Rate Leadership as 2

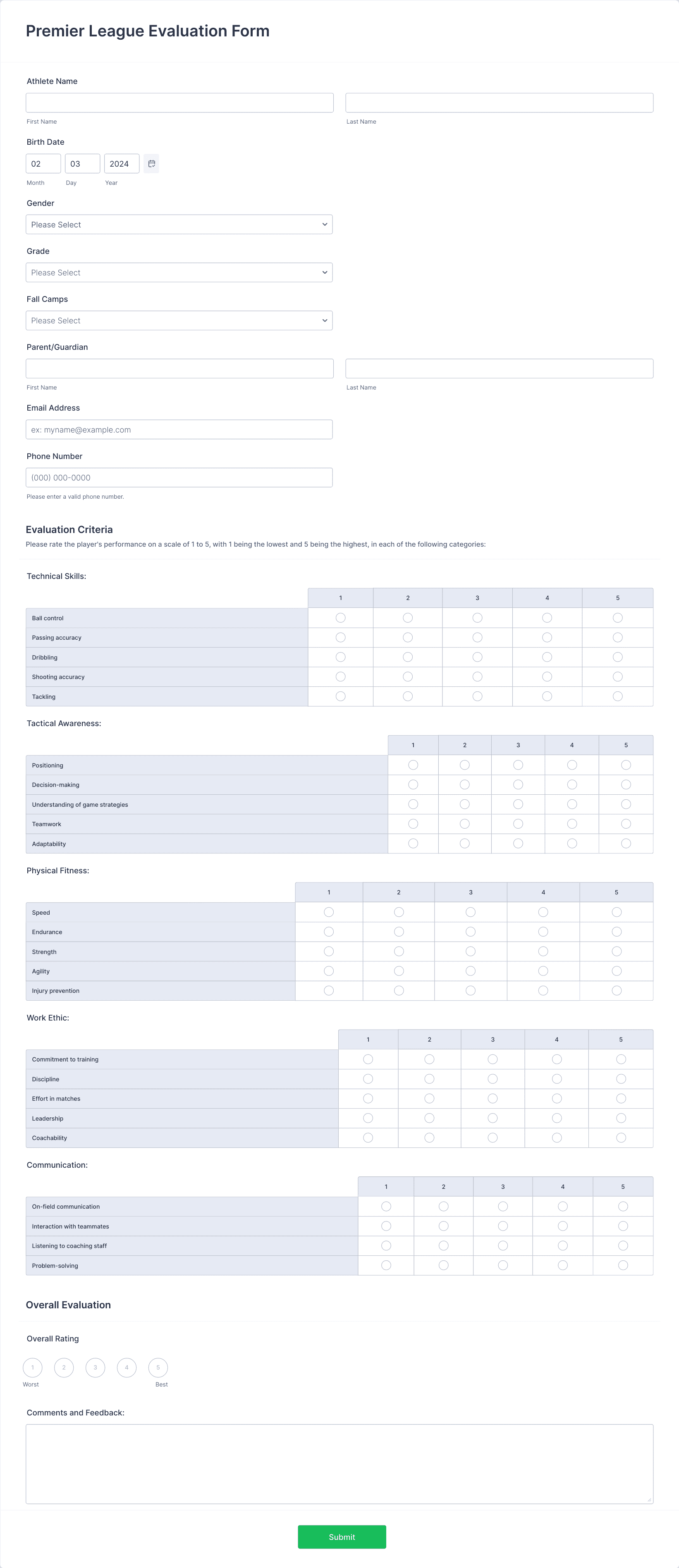429,1118
